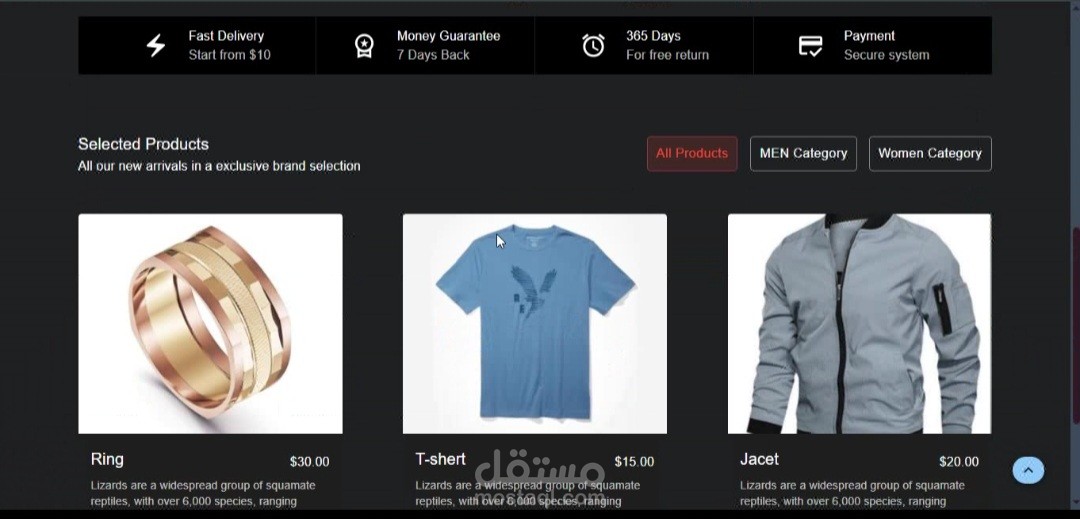Open the gray Jacet product image

tap(860, 324)
